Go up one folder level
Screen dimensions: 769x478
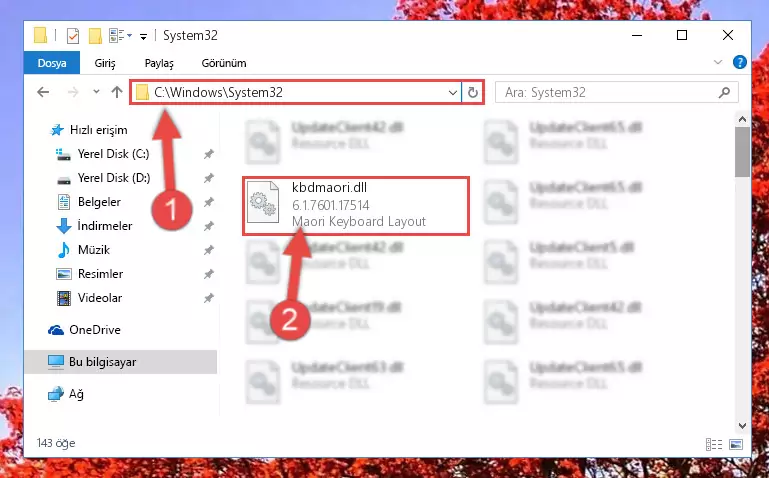[117, 92]
